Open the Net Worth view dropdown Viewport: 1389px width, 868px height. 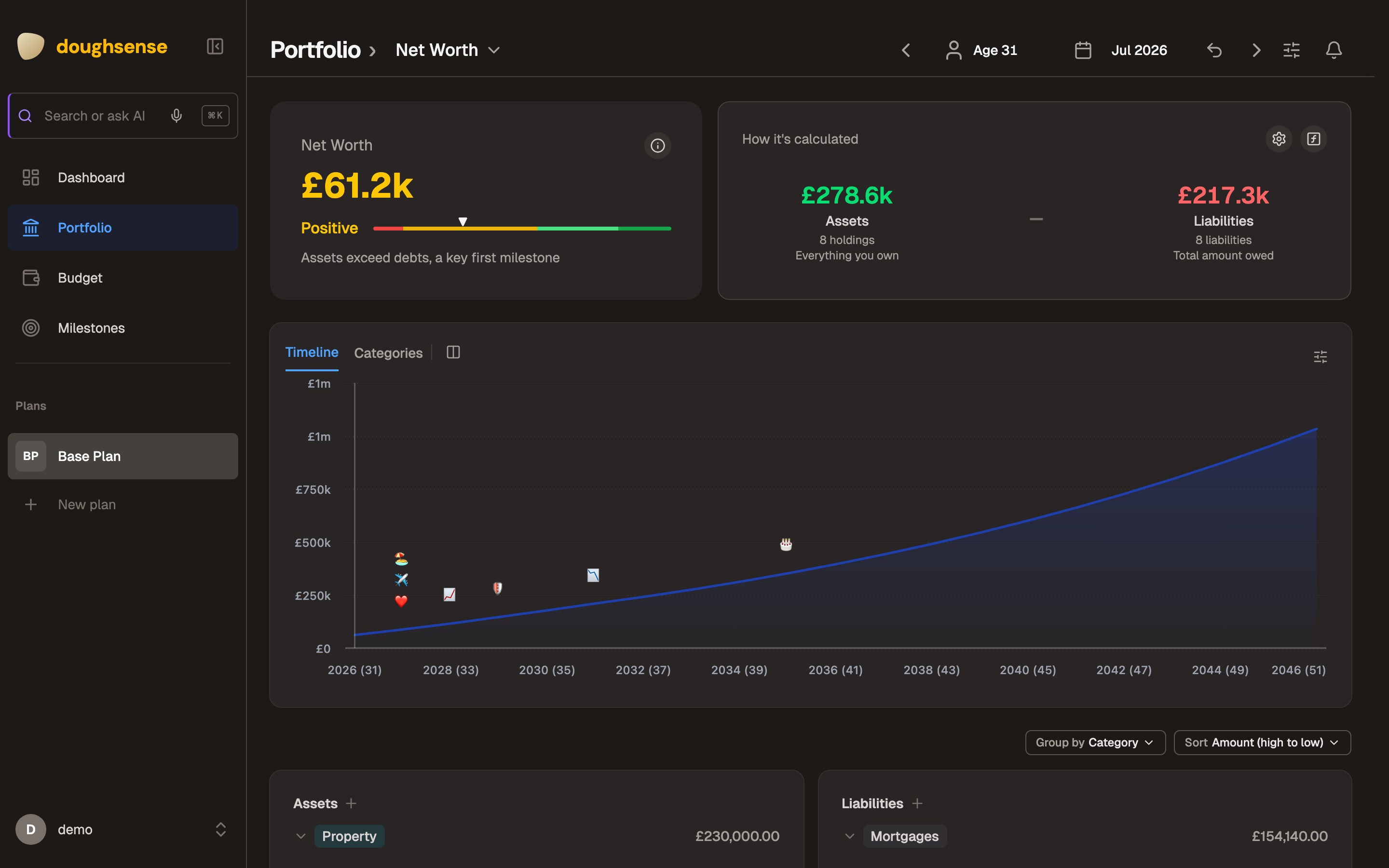[448, 50]
